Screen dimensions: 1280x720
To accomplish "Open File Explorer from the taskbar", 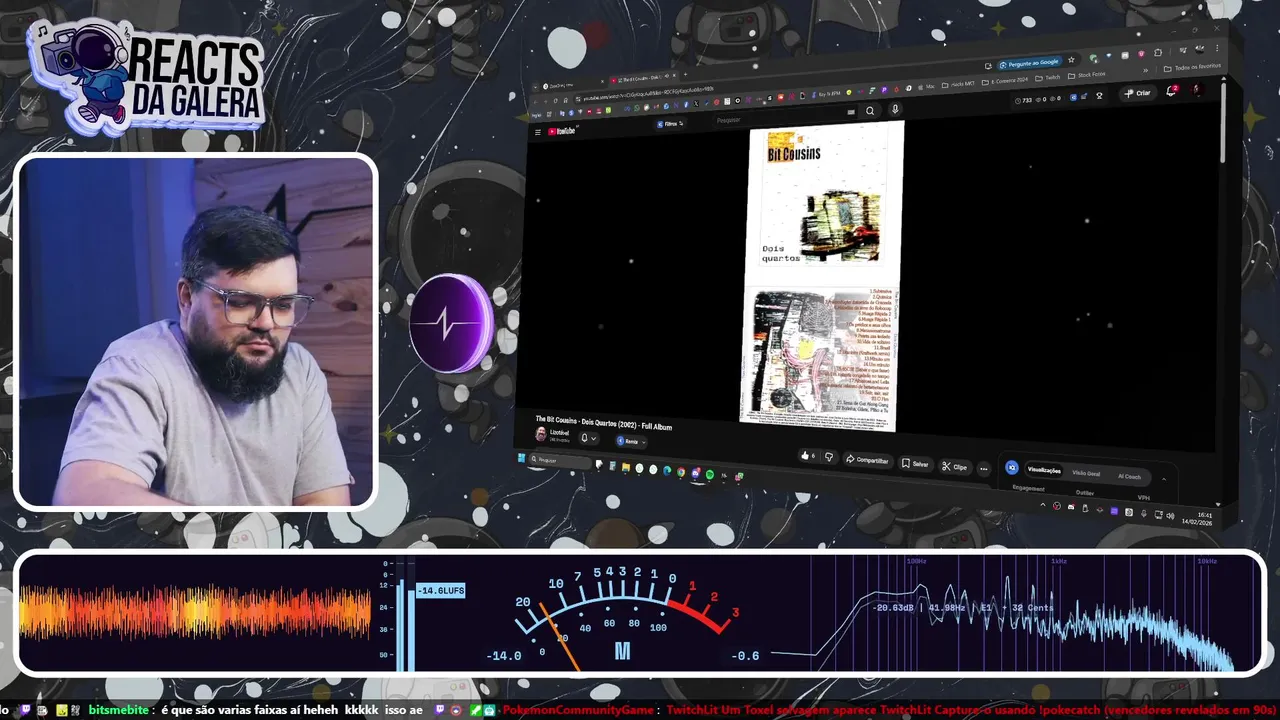I will (x=626, y=467).
